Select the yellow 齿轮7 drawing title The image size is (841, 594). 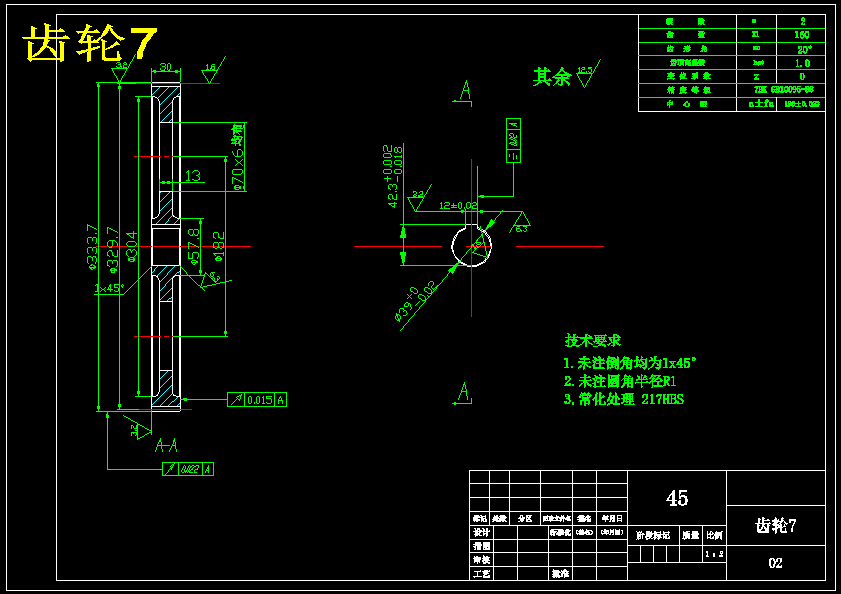tap(90, 43)
